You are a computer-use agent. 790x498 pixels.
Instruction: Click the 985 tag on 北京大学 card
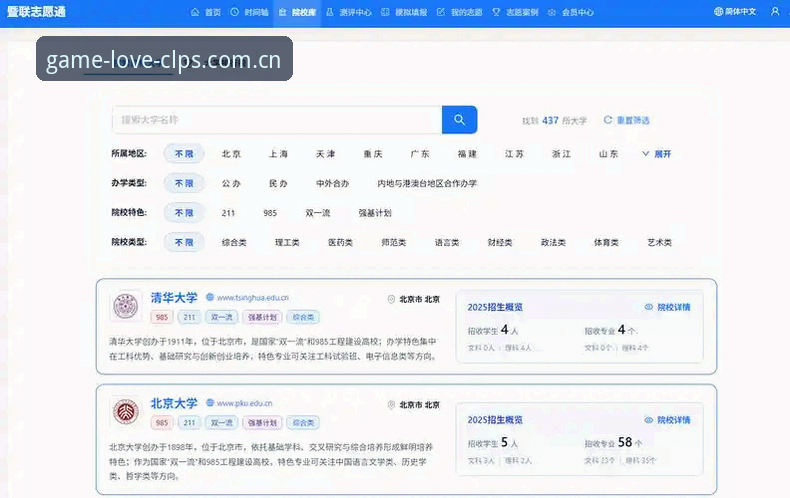pyautogui.click(x=162, y=422)
